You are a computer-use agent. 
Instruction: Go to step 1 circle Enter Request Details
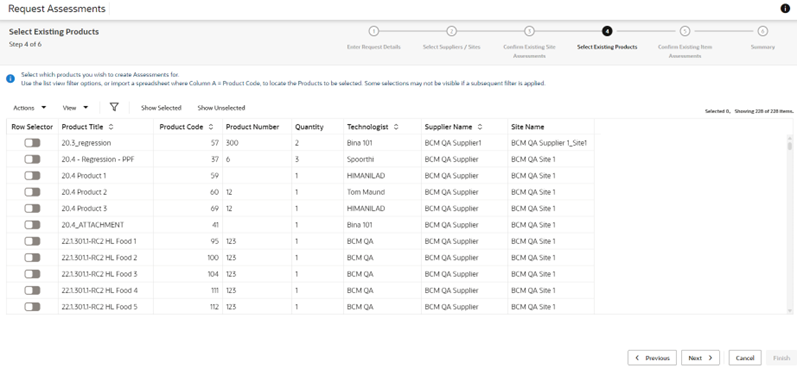(x=374, y=31)
